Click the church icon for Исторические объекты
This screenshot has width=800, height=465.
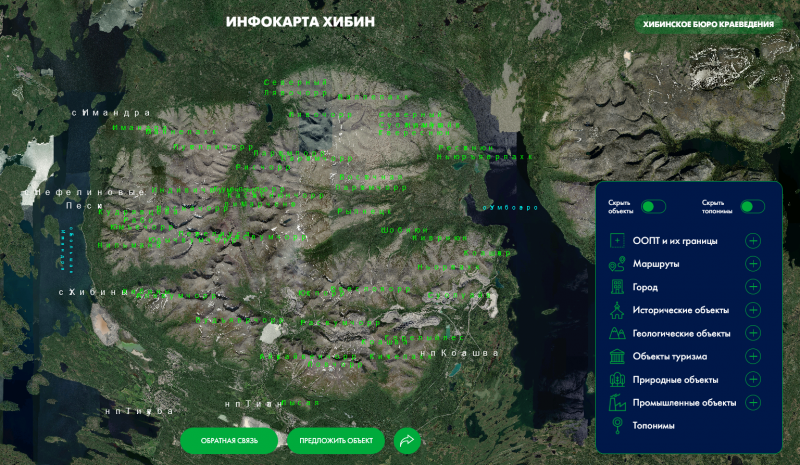pos(617,310)
